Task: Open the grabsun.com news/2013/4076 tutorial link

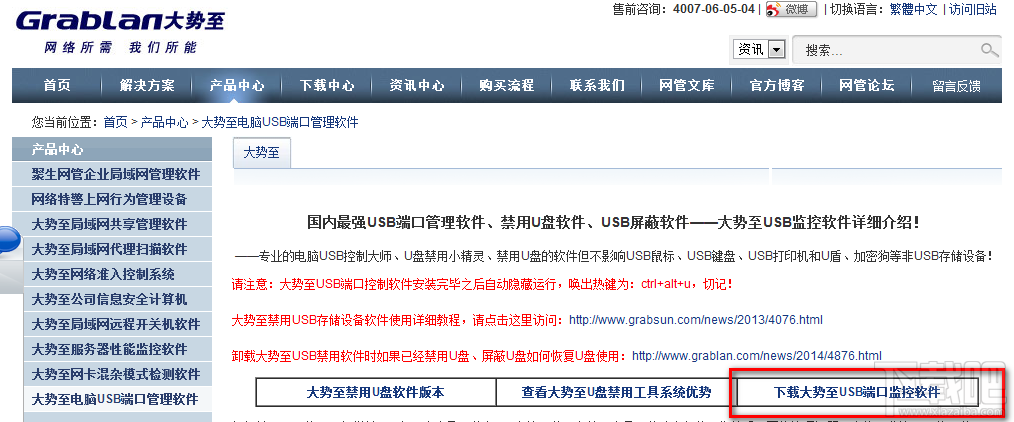Action: click(x=696, y=320)
